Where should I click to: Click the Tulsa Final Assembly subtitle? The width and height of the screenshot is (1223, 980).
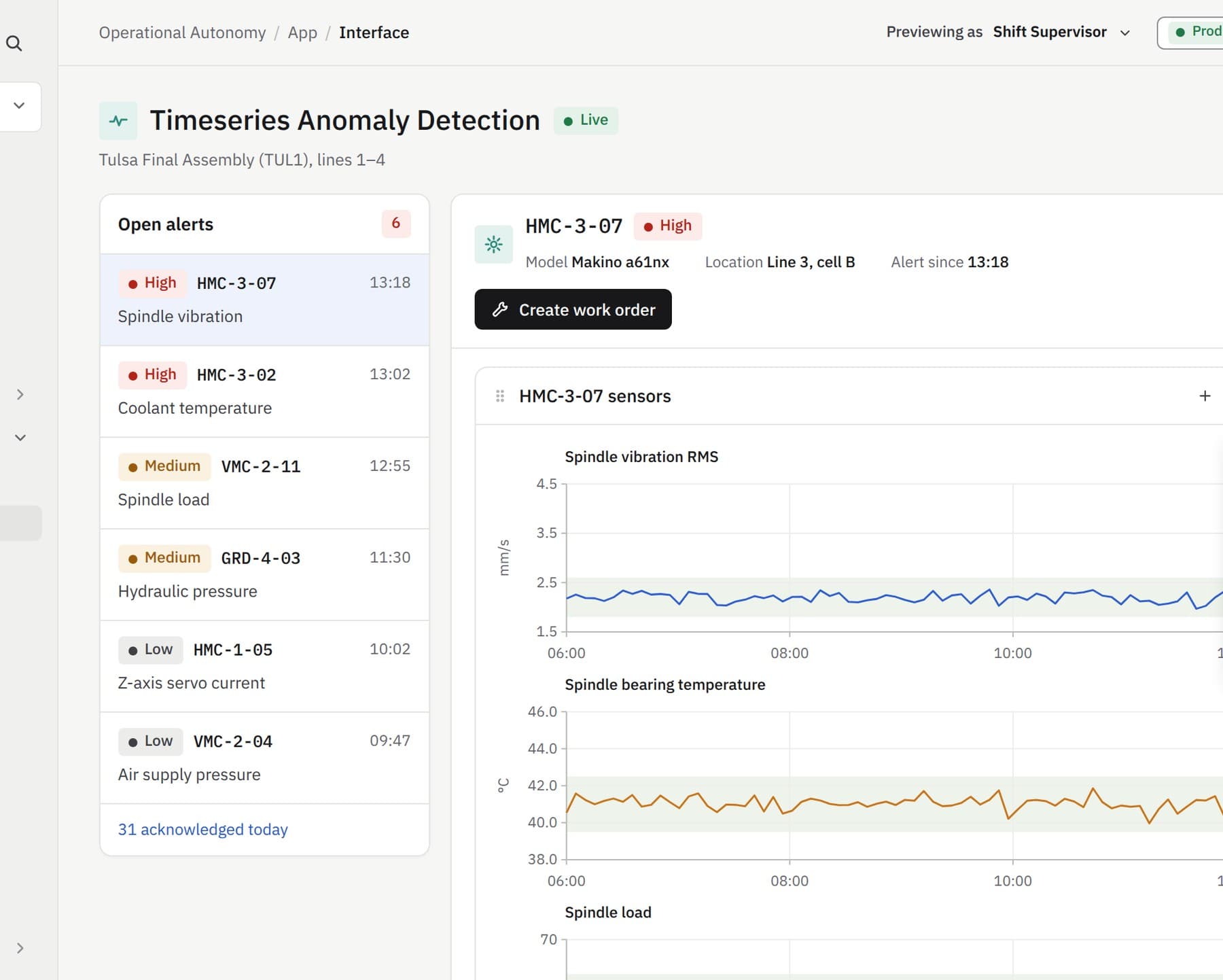(x=242, y=160)
